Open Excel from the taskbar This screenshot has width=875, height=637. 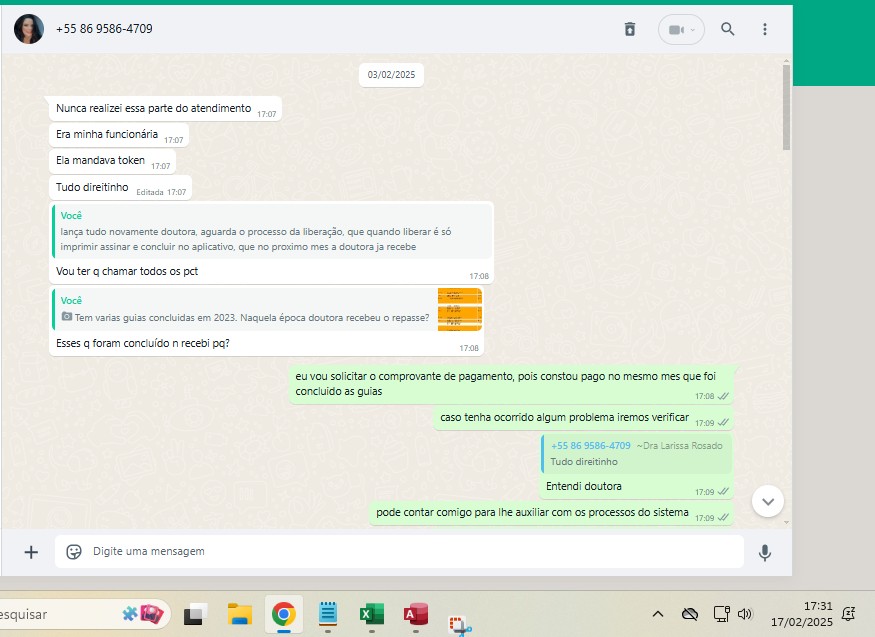pos(372,614)
